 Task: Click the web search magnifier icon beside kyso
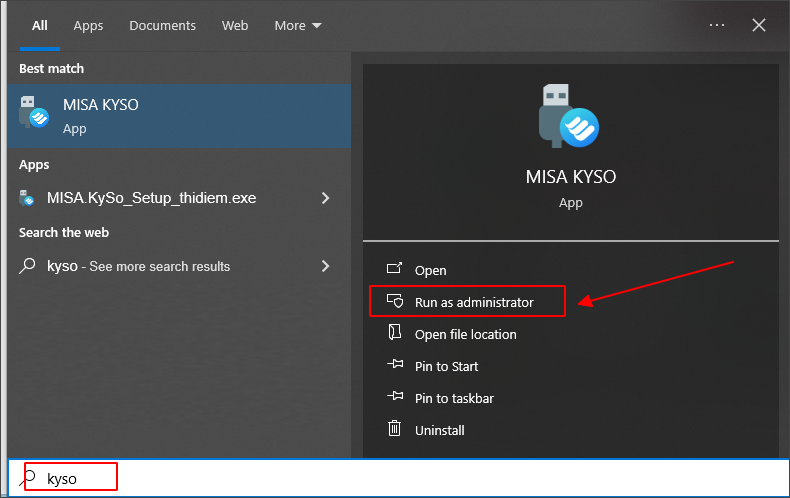(29, 266)
